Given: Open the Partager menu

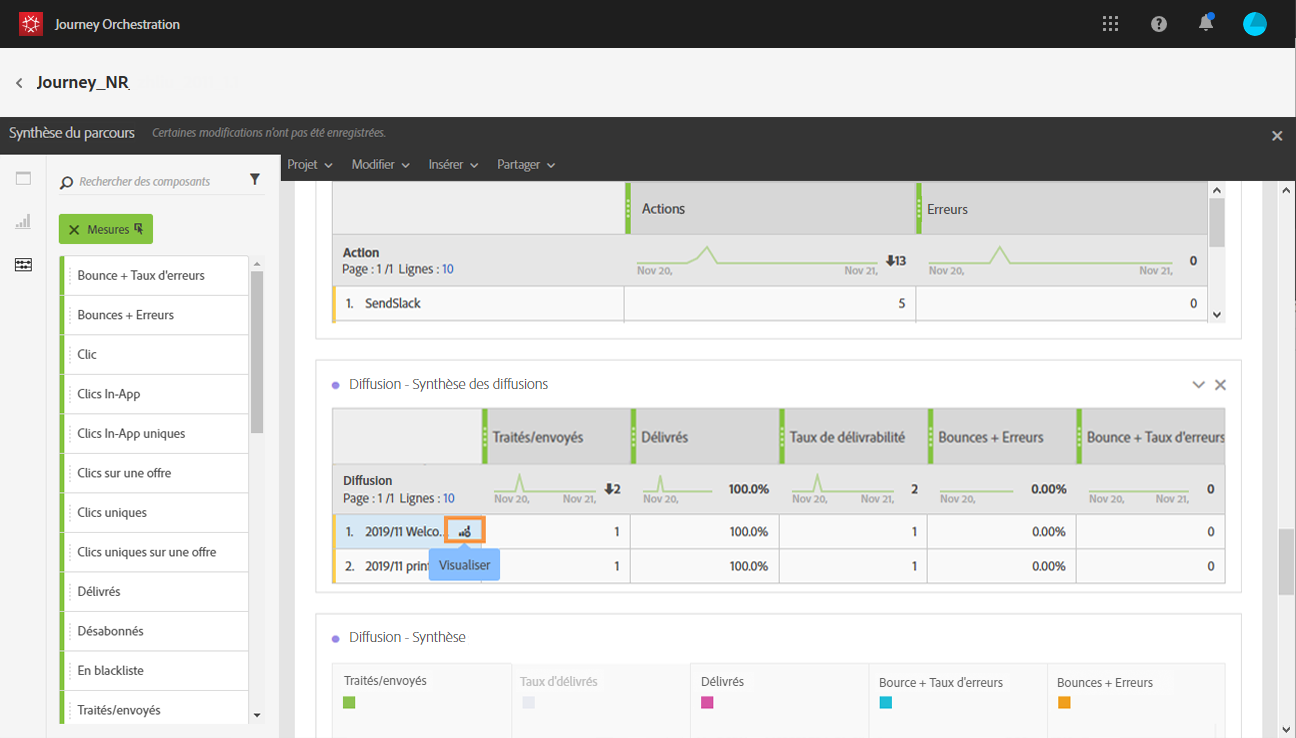Looking at the screenshot, I should (526, 165).
